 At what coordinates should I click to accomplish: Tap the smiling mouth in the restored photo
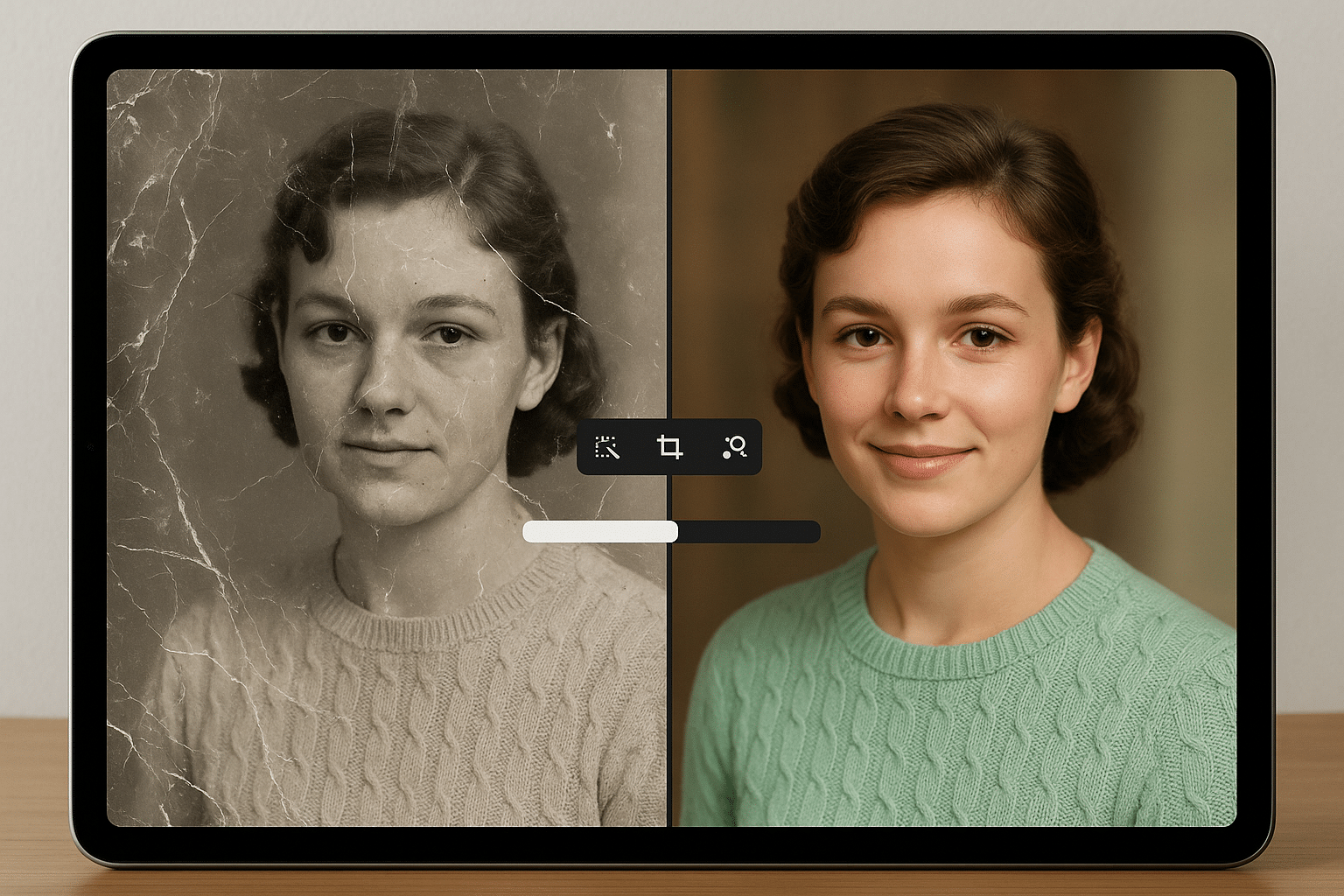920,457
